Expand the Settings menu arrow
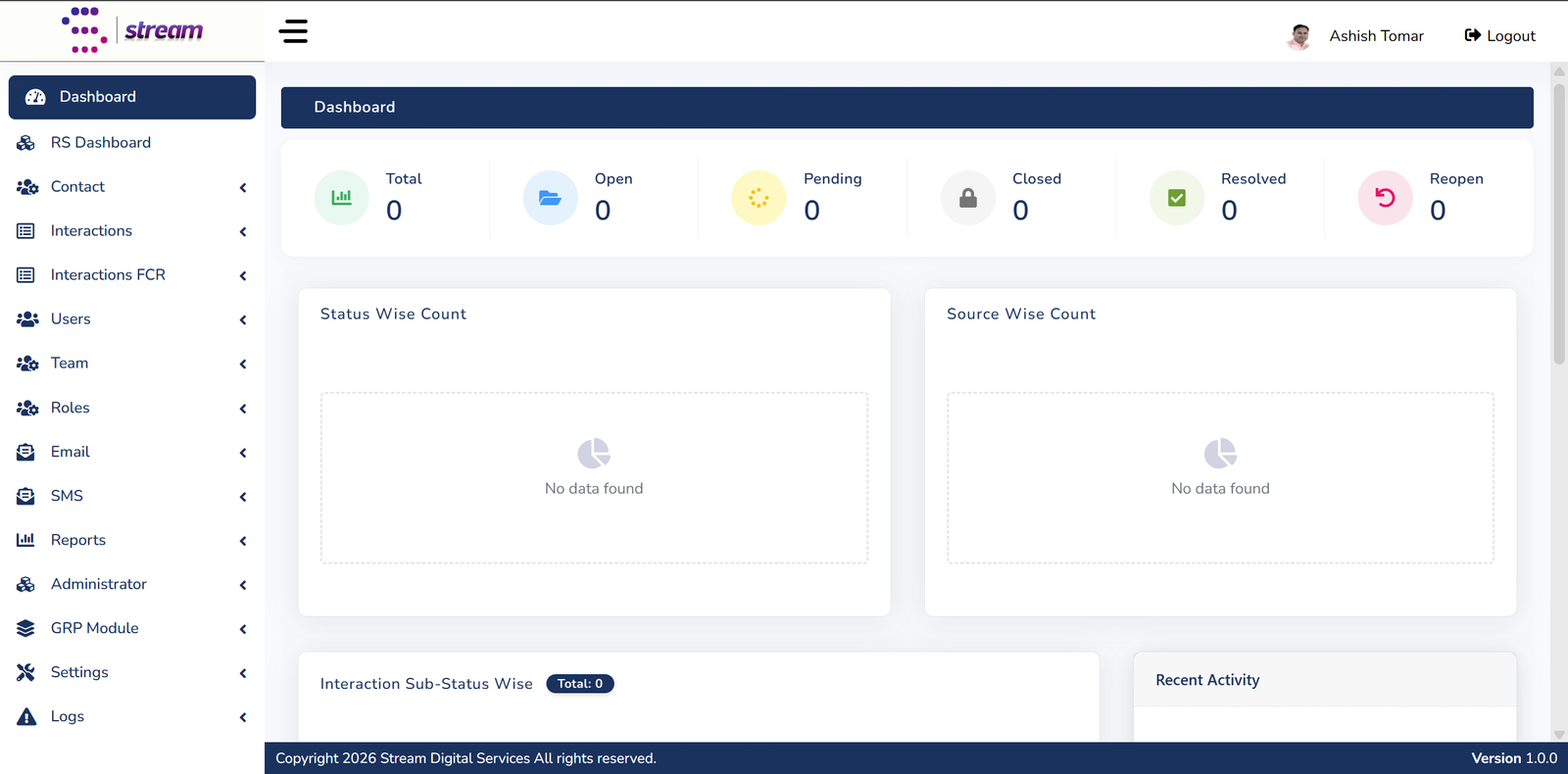Screen dimensions: 1568x774 pos(243,673)
